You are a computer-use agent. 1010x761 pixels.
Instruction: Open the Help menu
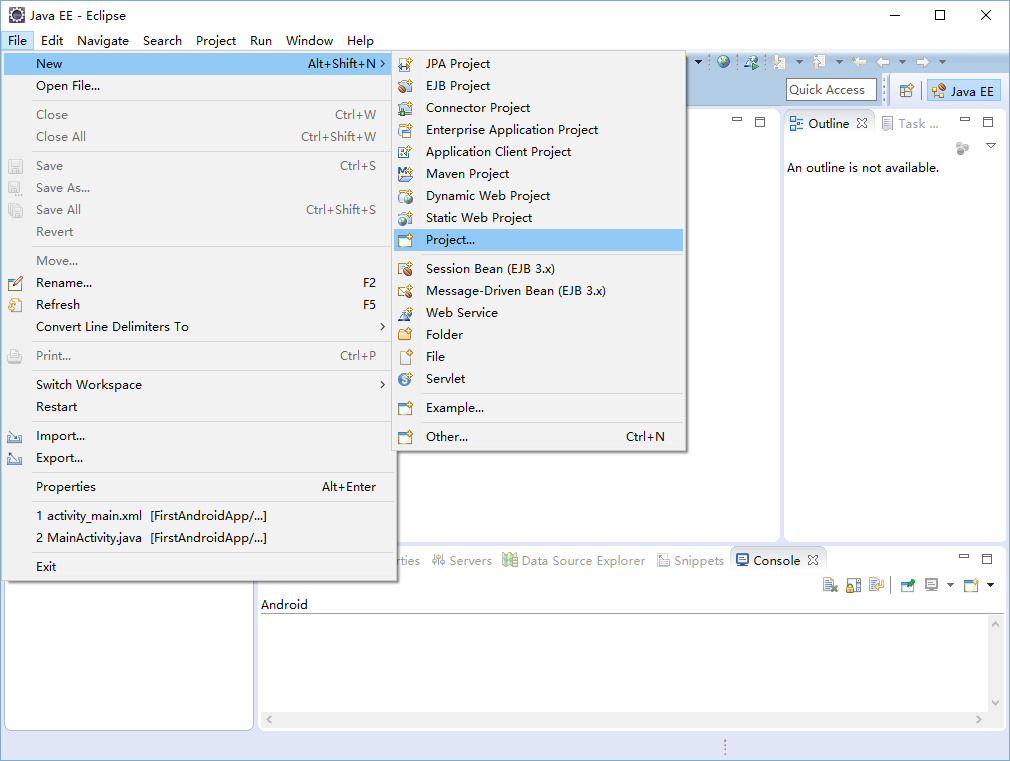360,41
